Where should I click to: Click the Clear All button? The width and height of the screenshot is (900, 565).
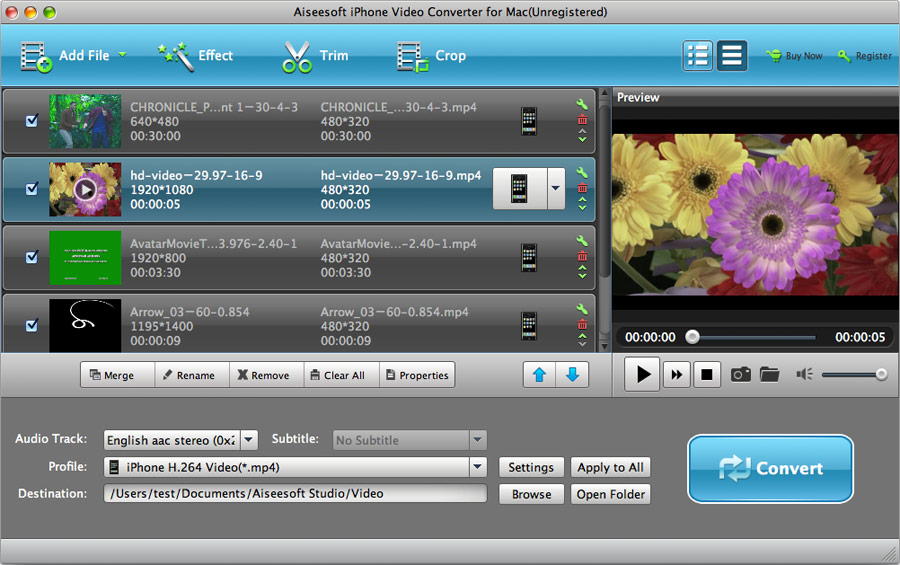tap(342, 375)
